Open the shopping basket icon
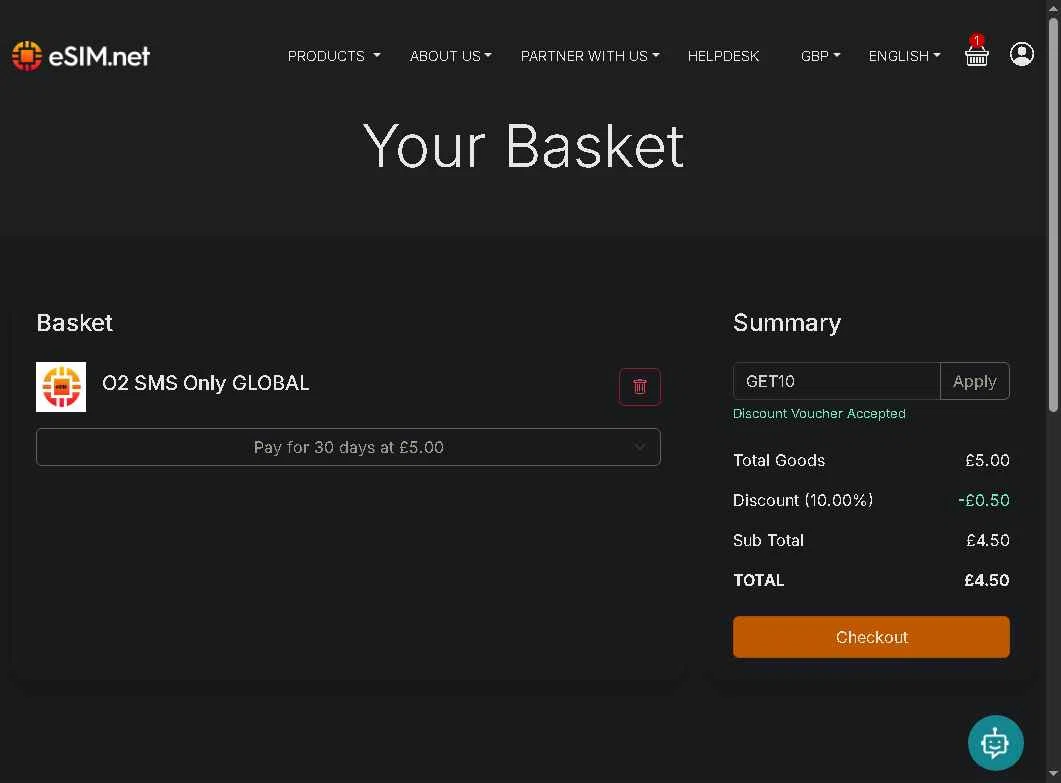Screen dimensions: 1061x783 pos(976,51)
